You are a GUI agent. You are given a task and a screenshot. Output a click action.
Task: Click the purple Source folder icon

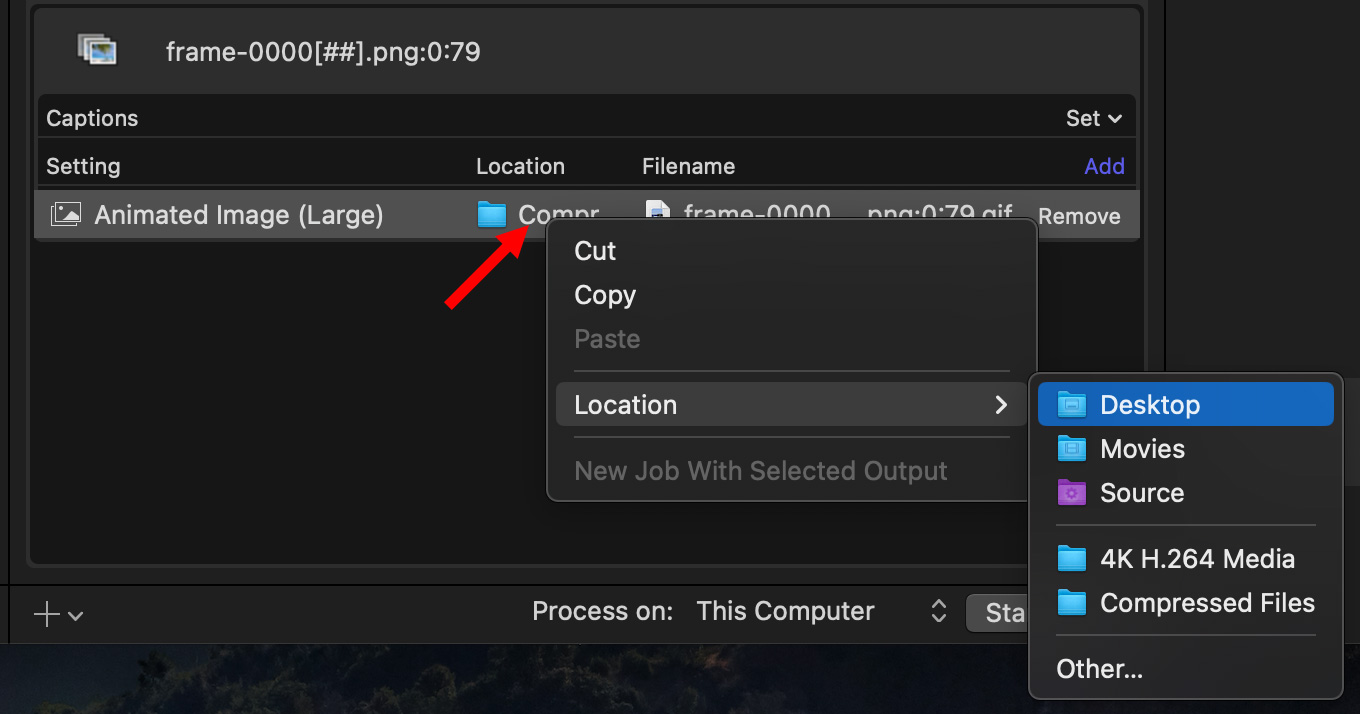(x=1071, y=493)
